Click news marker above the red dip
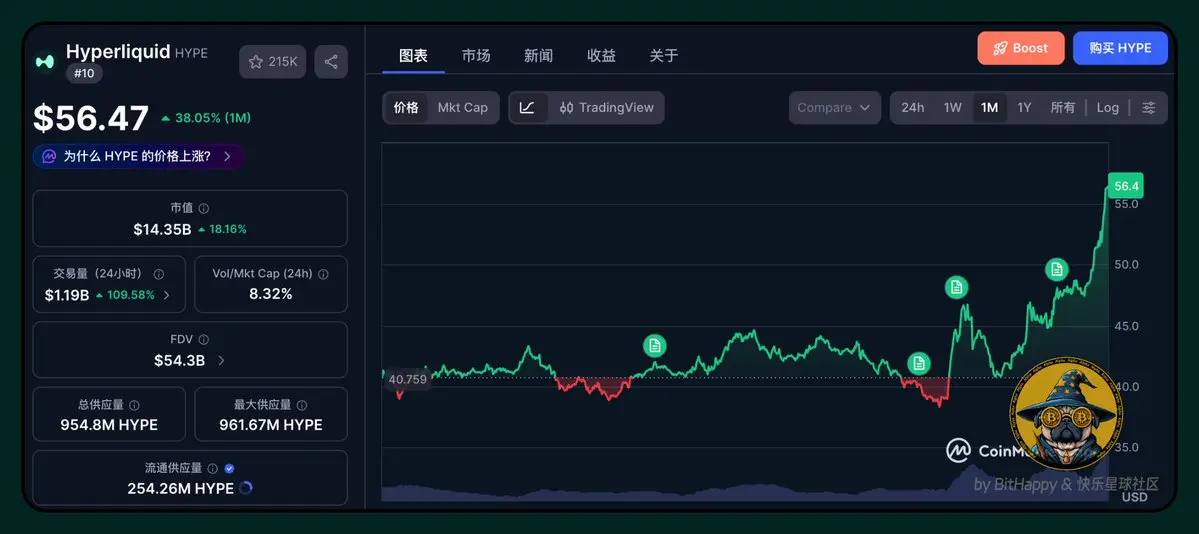 coord(919,363)
